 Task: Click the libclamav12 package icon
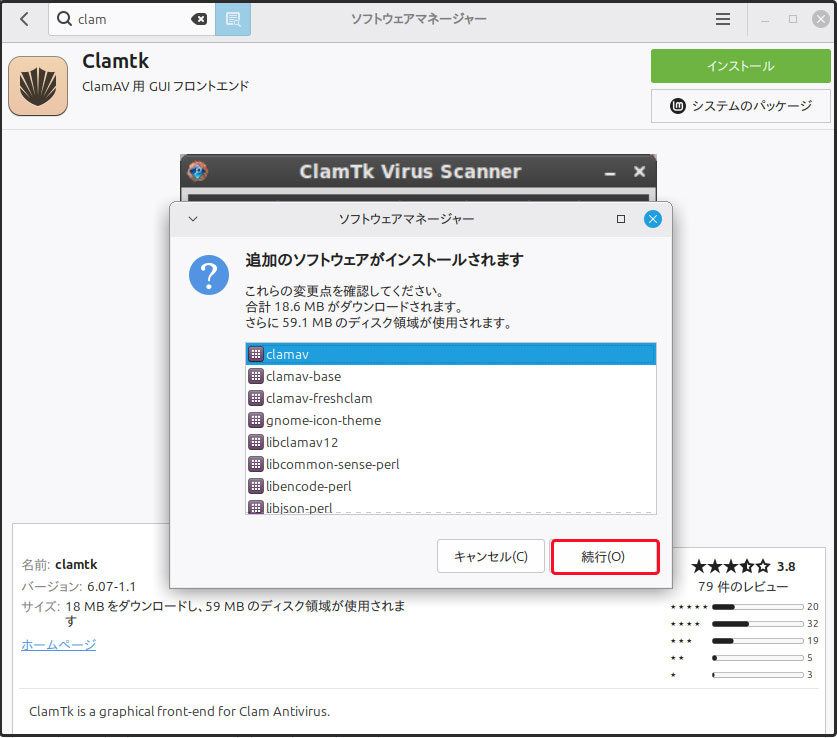coord(256,442)
